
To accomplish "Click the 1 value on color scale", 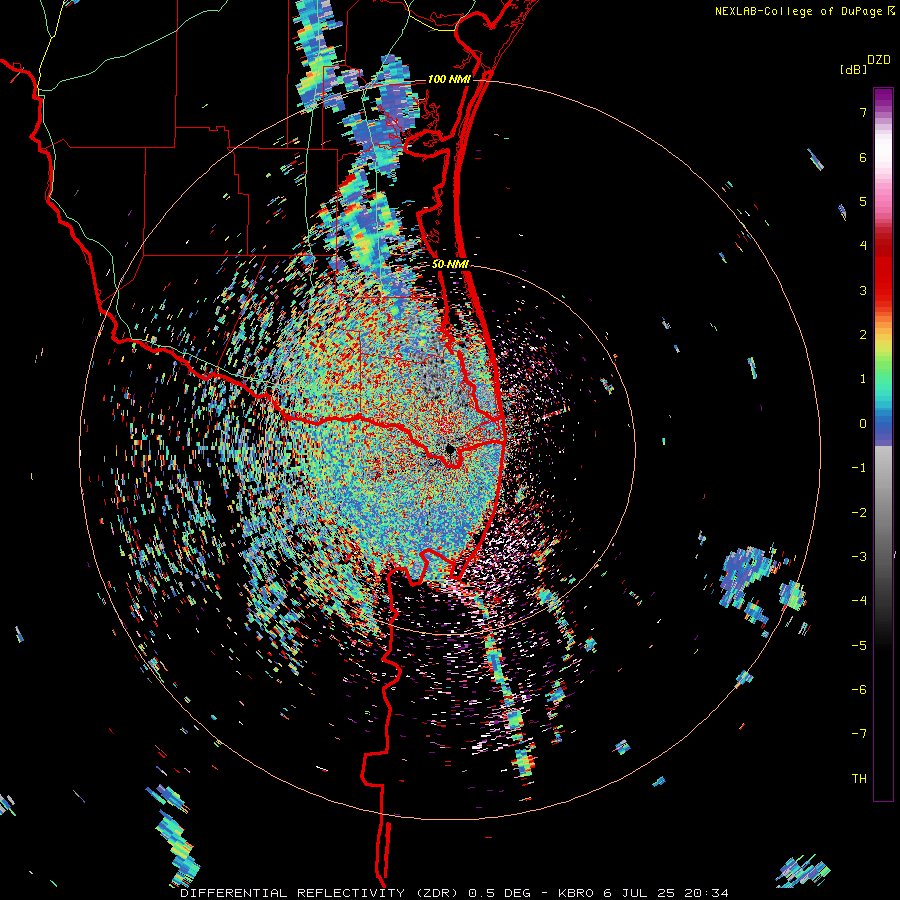I will coord(863,379).
